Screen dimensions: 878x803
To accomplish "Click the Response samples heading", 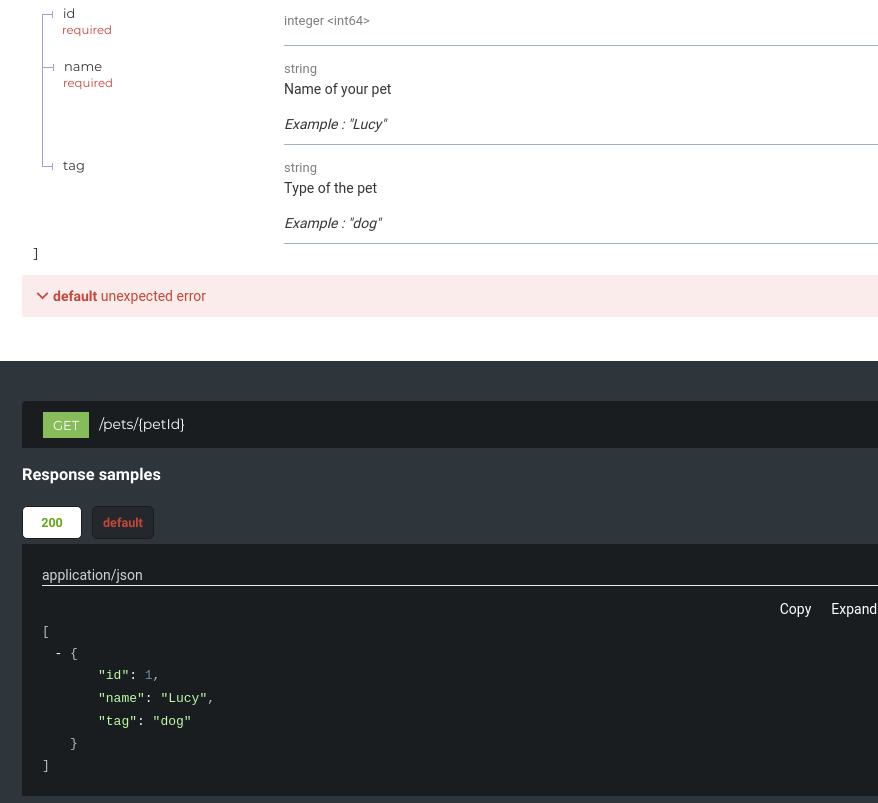I will [x=91, y=475].
